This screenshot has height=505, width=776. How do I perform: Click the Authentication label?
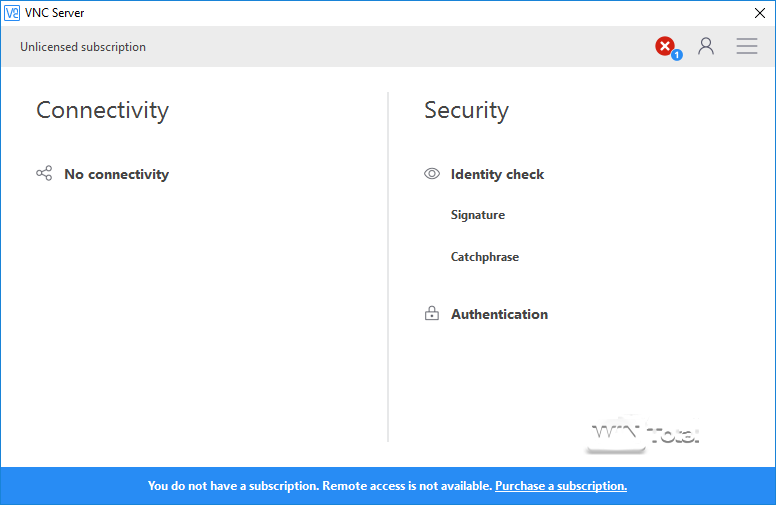click(x=499, y=314)
